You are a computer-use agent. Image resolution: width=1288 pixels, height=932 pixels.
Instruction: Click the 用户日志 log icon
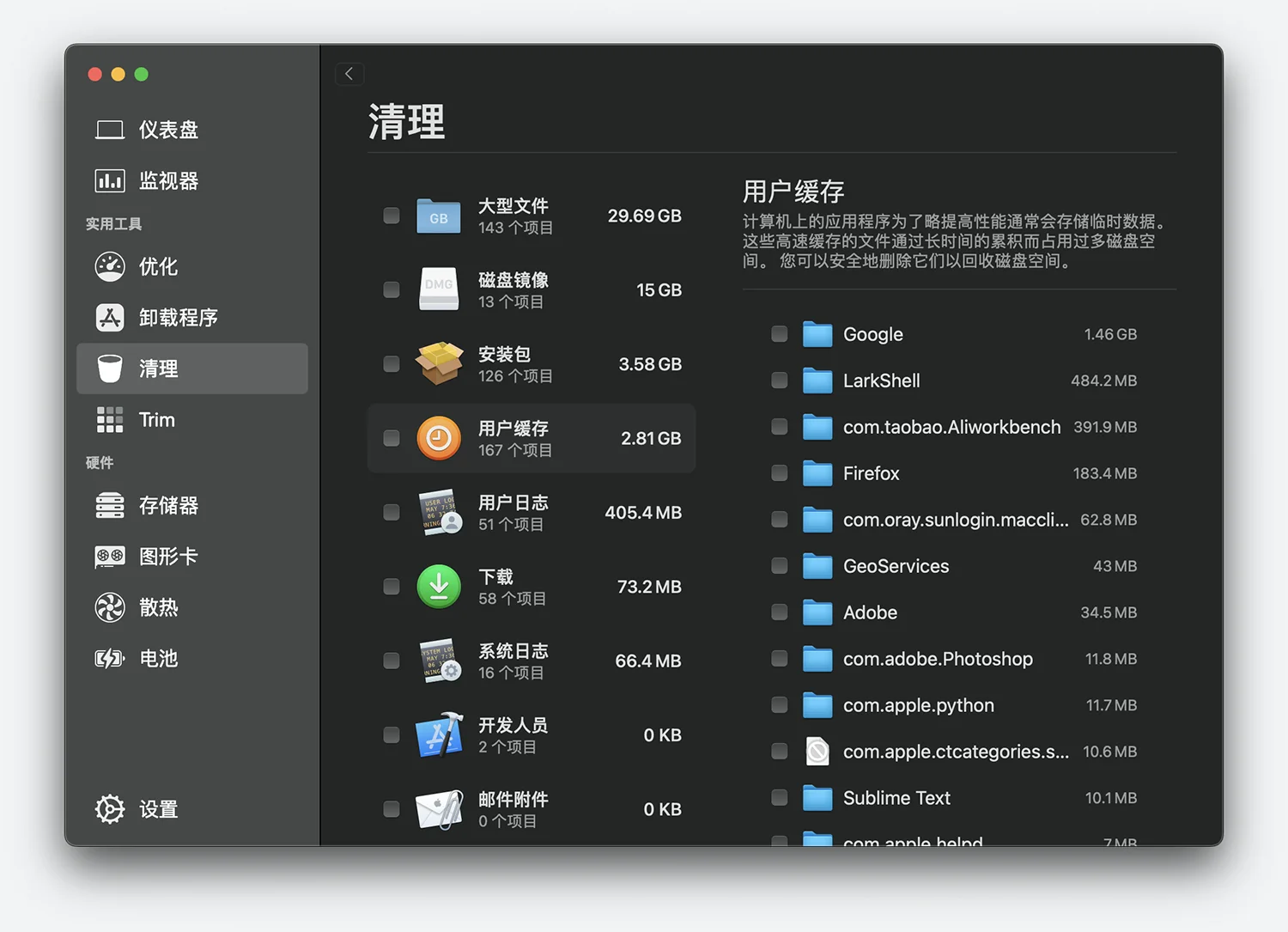(x=440, y=513)
